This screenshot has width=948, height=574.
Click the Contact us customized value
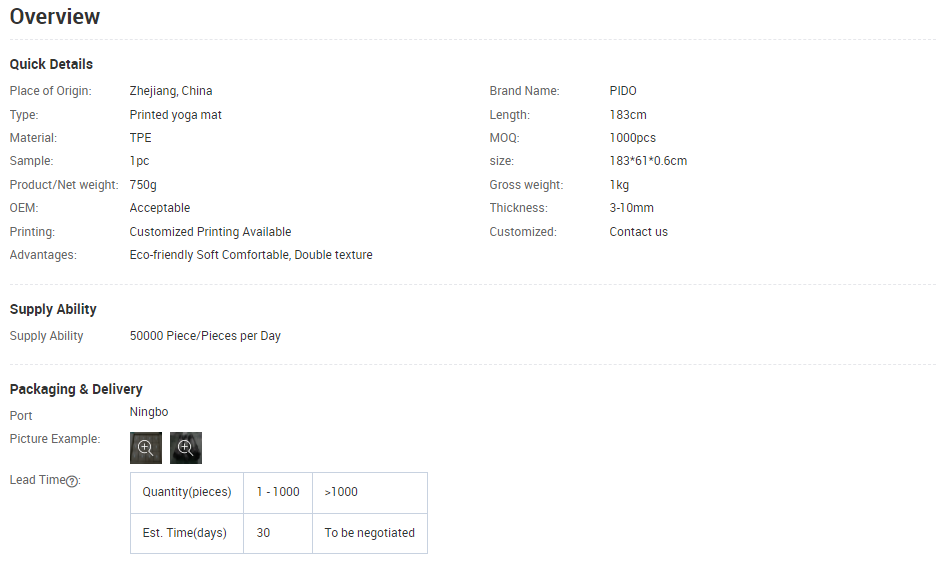[638, 232]
